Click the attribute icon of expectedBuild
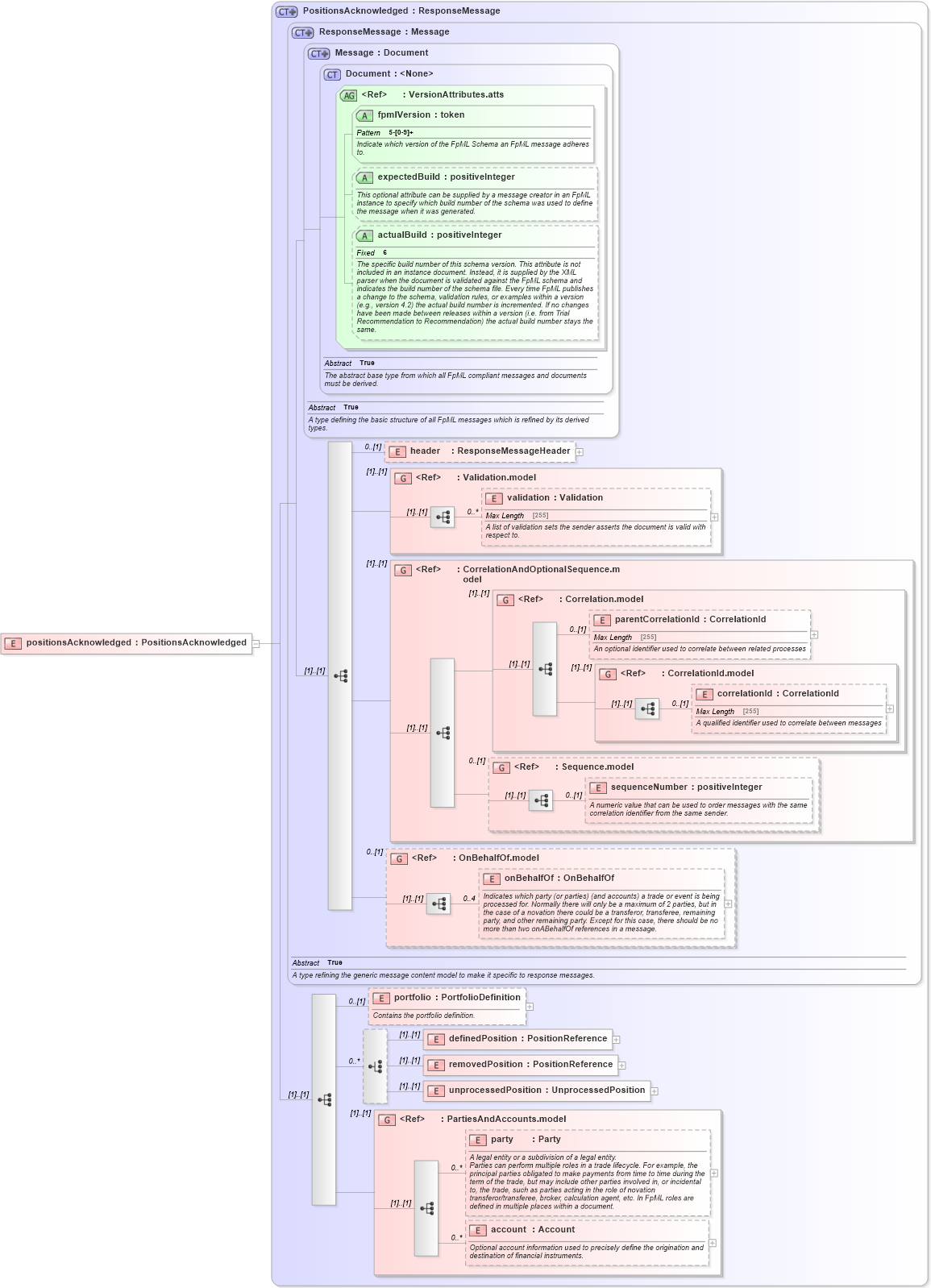Screen dimensions: 931x1288 [x=364, y=178]
